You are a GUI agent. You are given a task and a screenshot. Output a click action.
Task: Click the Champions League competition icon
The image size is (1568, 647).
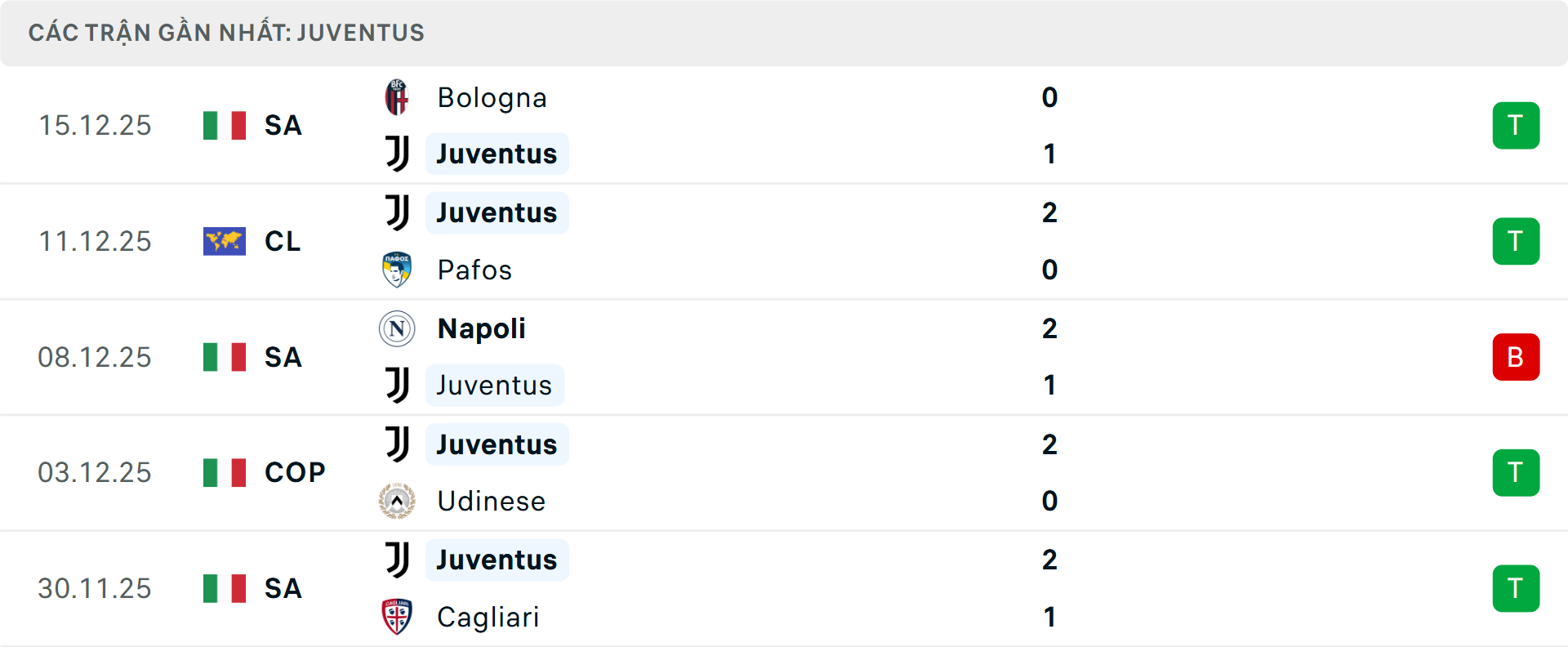tap(224, 241)
